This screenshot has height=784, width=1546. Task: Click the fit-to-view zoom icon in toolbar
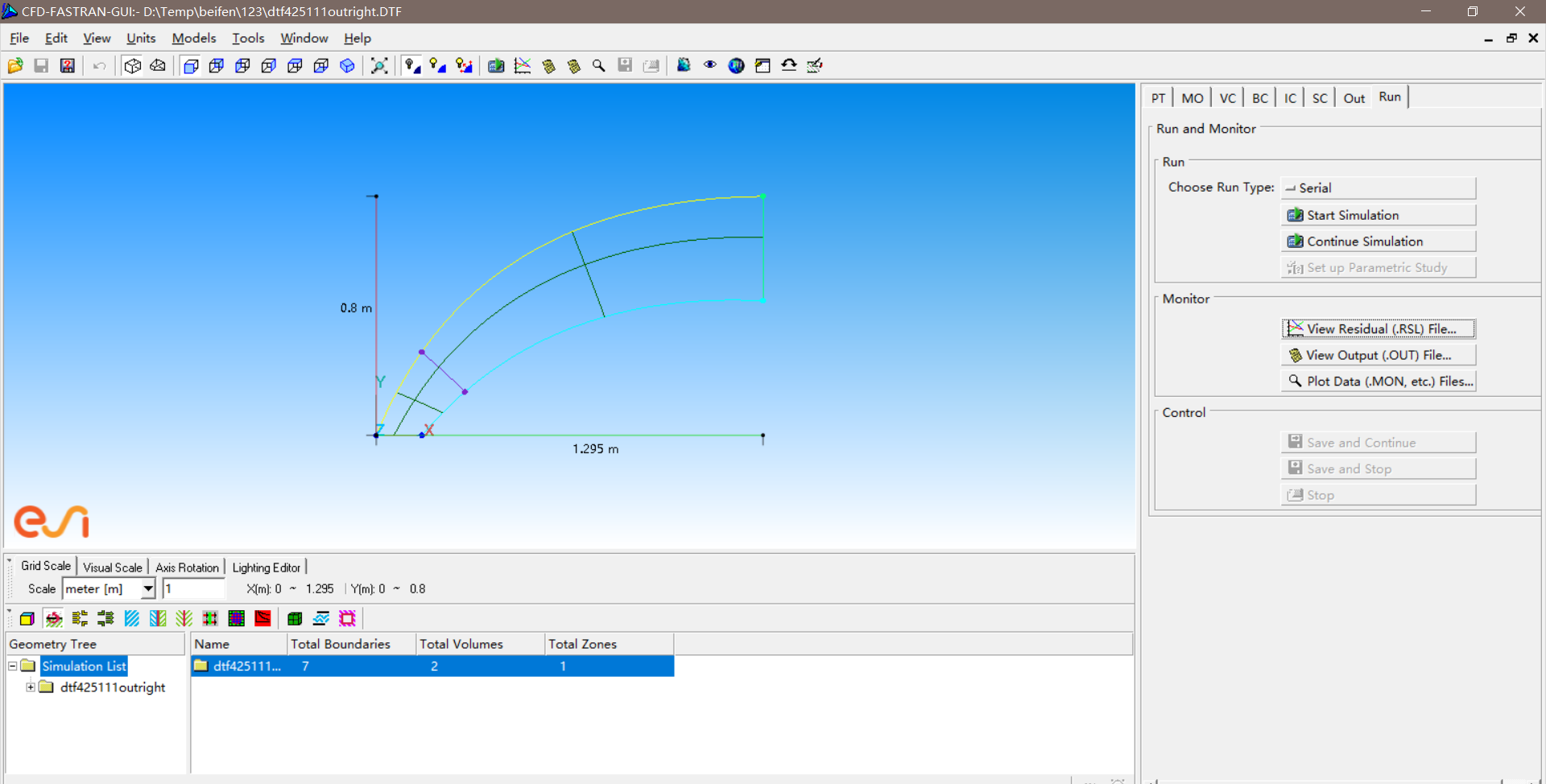[379, 66]
